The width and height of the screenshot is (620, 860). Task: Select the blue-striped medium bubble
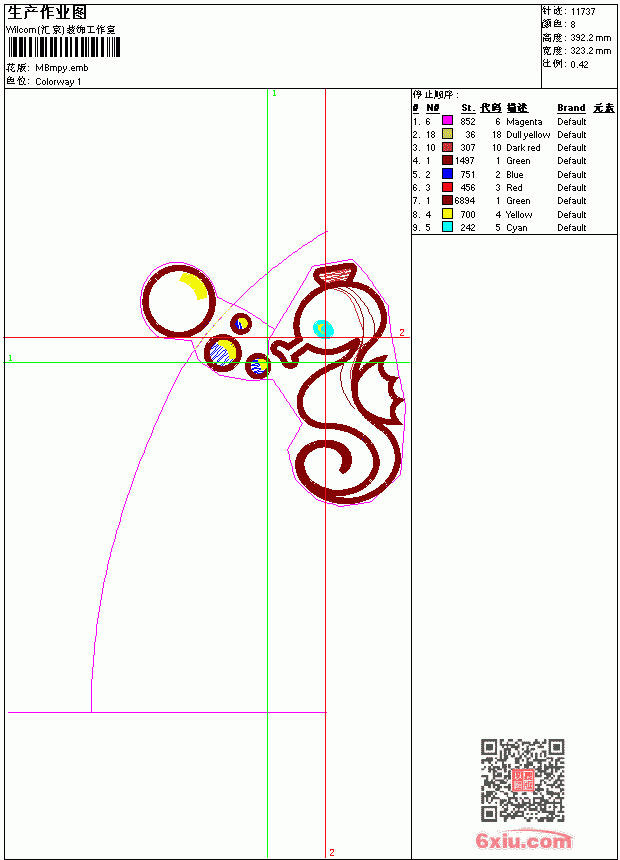[x=223, y=353]
